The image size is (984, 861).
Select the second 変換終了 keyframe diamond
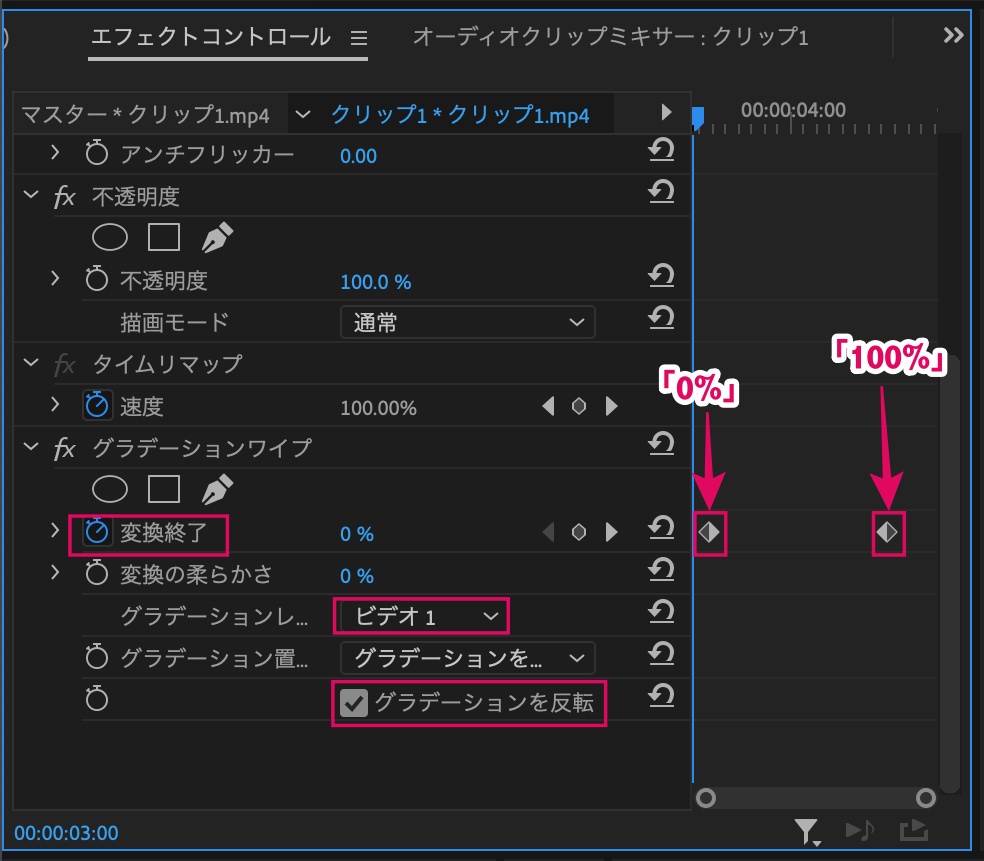887,533
